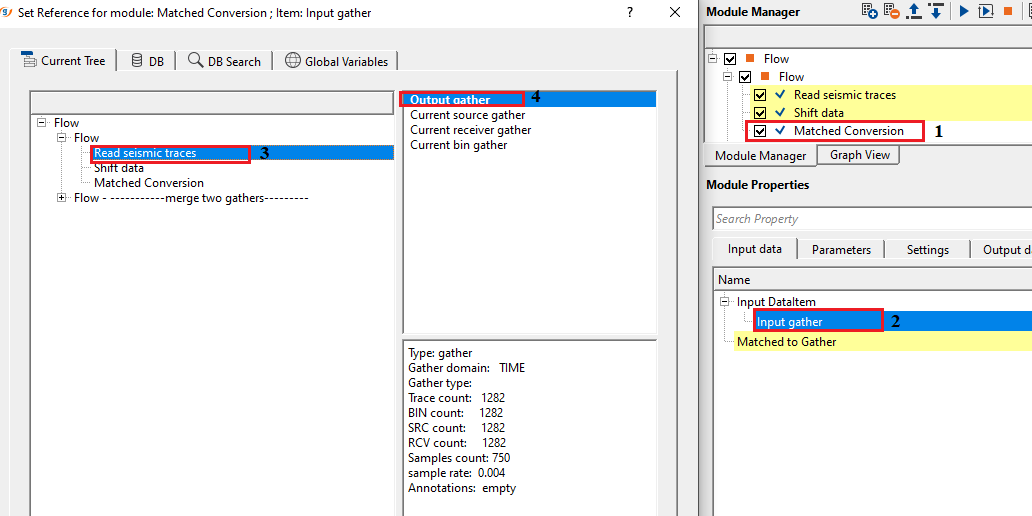
Task: Click the Name column header
Action: point(872,280)
